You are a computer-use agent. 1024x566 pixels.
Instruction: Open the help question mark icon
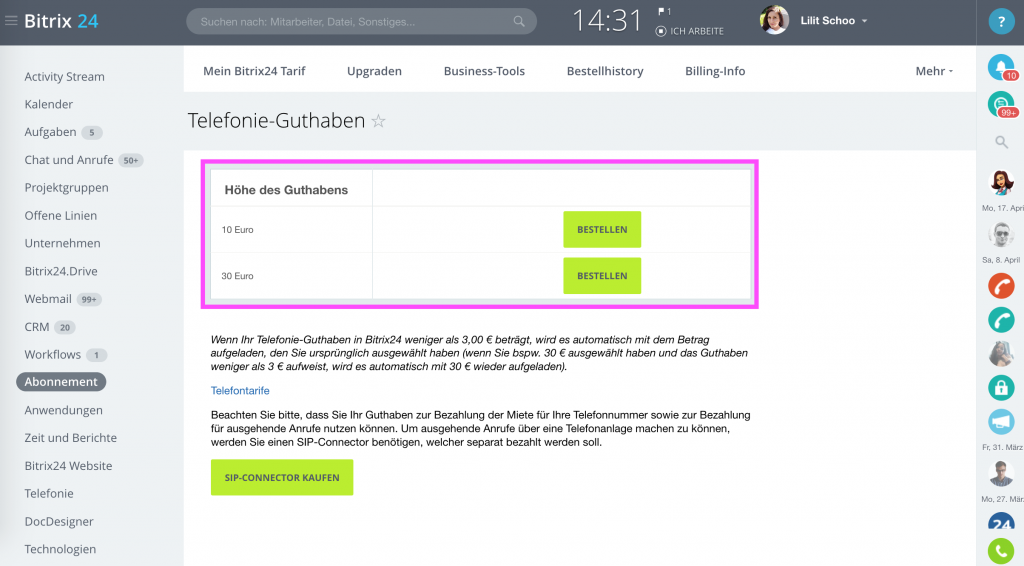point(1001,22)
